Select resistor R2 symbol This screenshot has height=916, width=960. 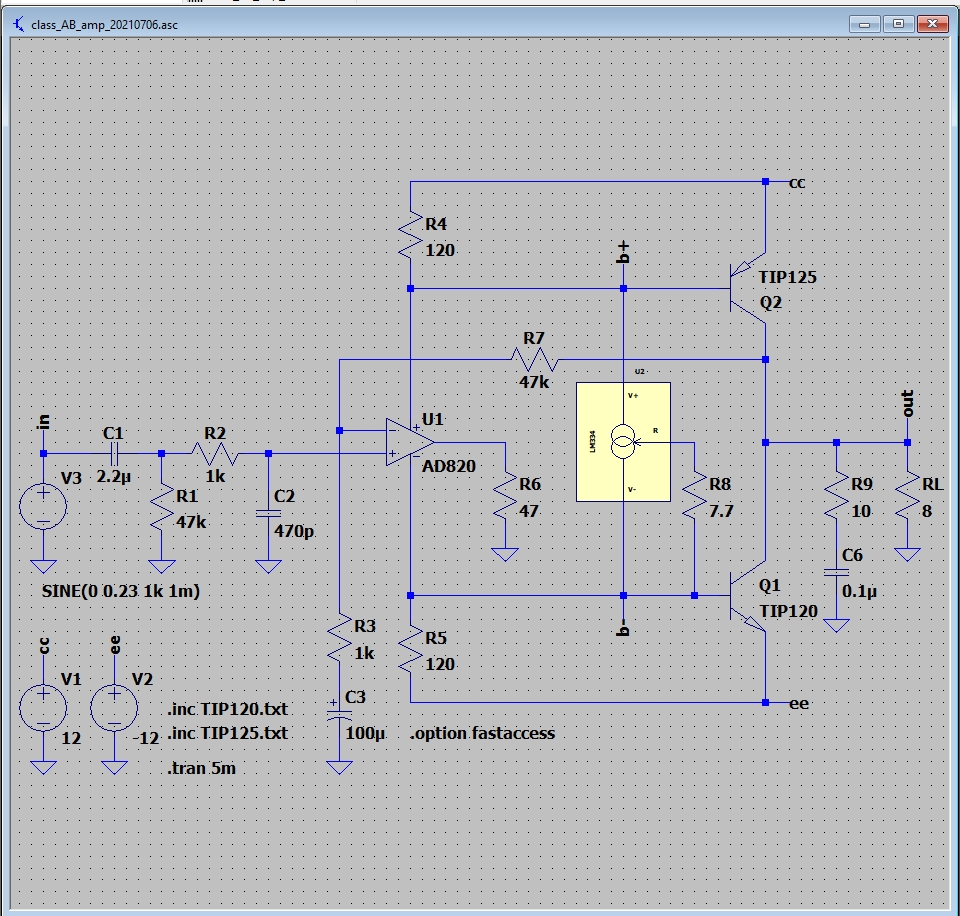click(x=215, y=454)
